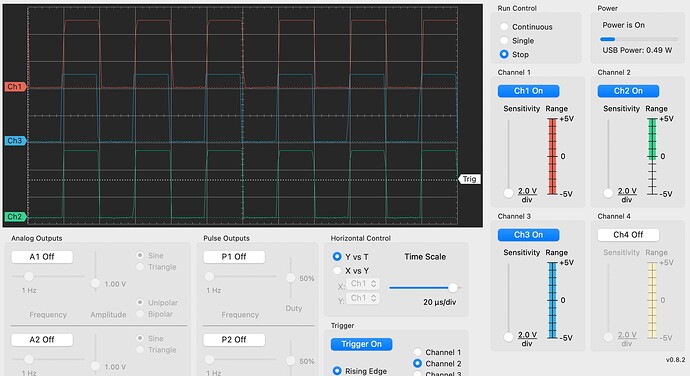690x376 pixels.
Task: Click the A1 amplitude slider knob
Action: (95, 284)
